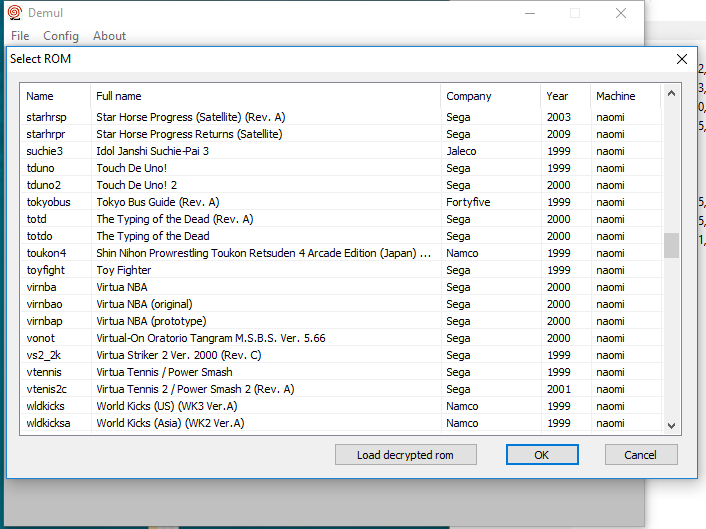Sort list by Machine column header

pyautogui.click(x=625, y=96)
